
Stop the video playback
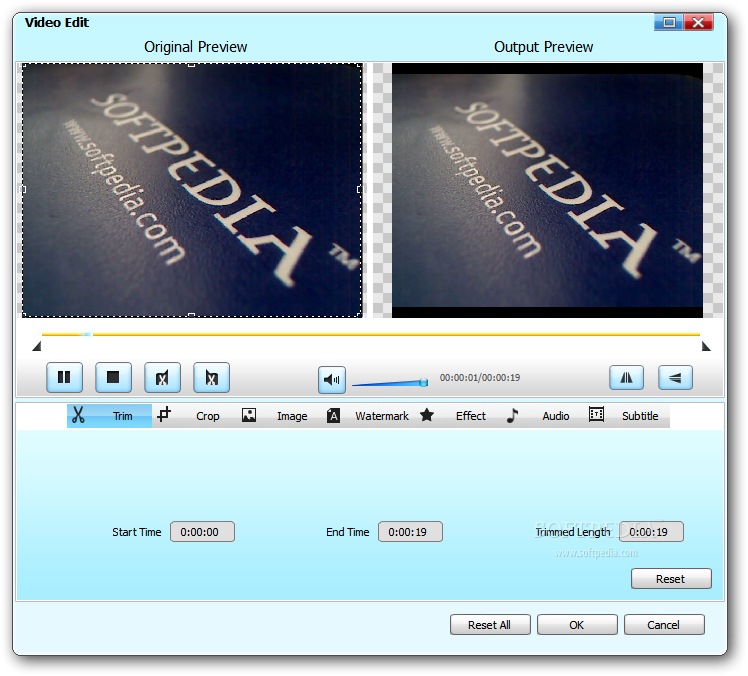pyautogui.click(x=113, y=377)
